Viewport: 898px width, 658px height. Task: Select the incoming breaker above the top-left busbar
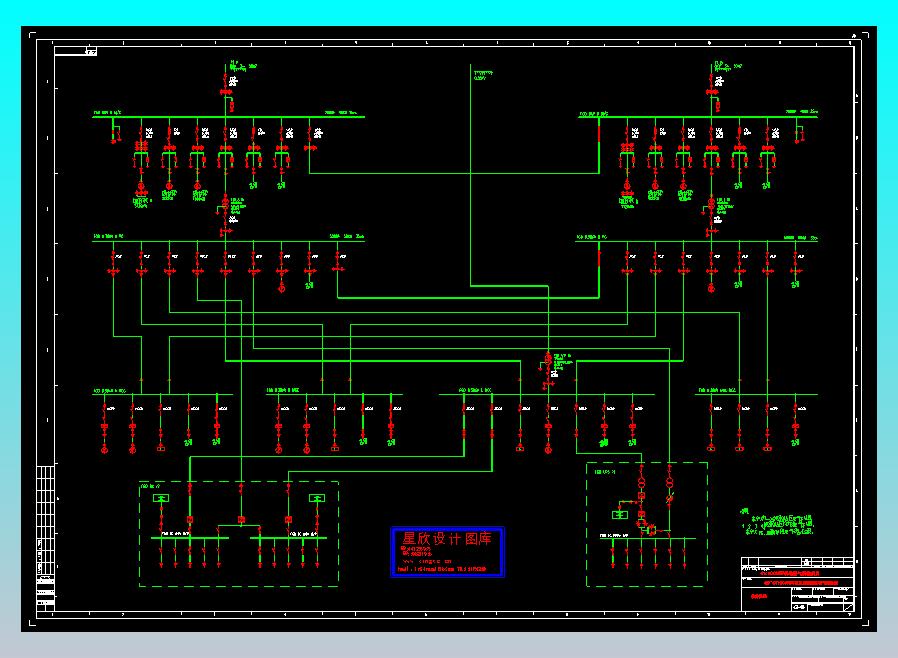click(x=226, y=92)
